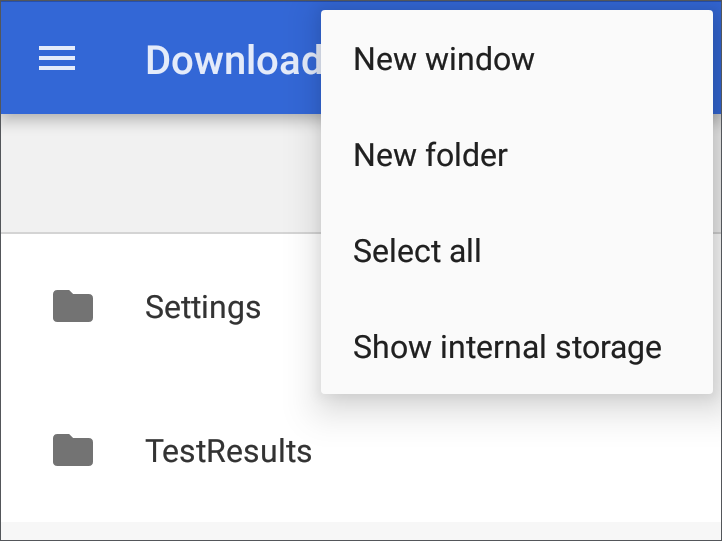Click the word window in New window
This screenshot has height=541, width=722.
480,59
